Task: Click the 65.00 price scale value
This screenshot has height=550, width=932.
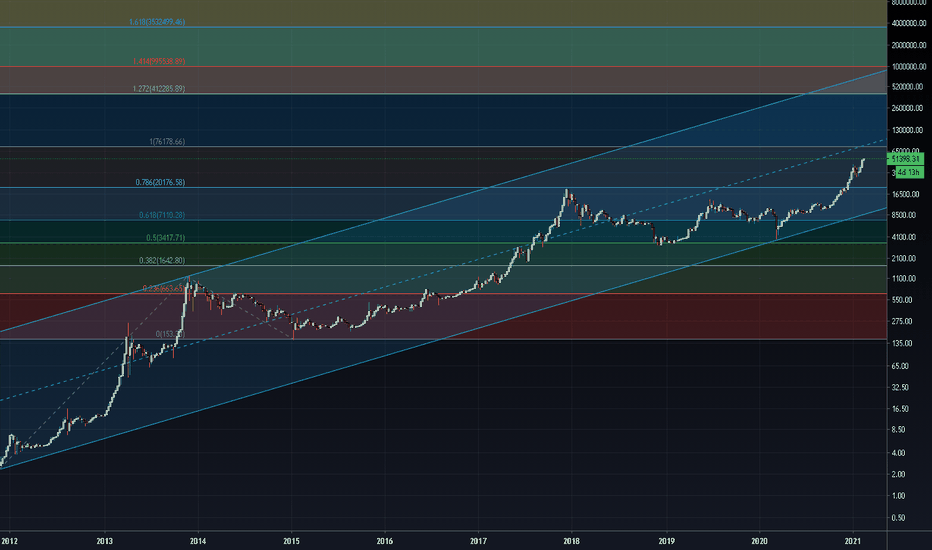Action: point(900,366)
